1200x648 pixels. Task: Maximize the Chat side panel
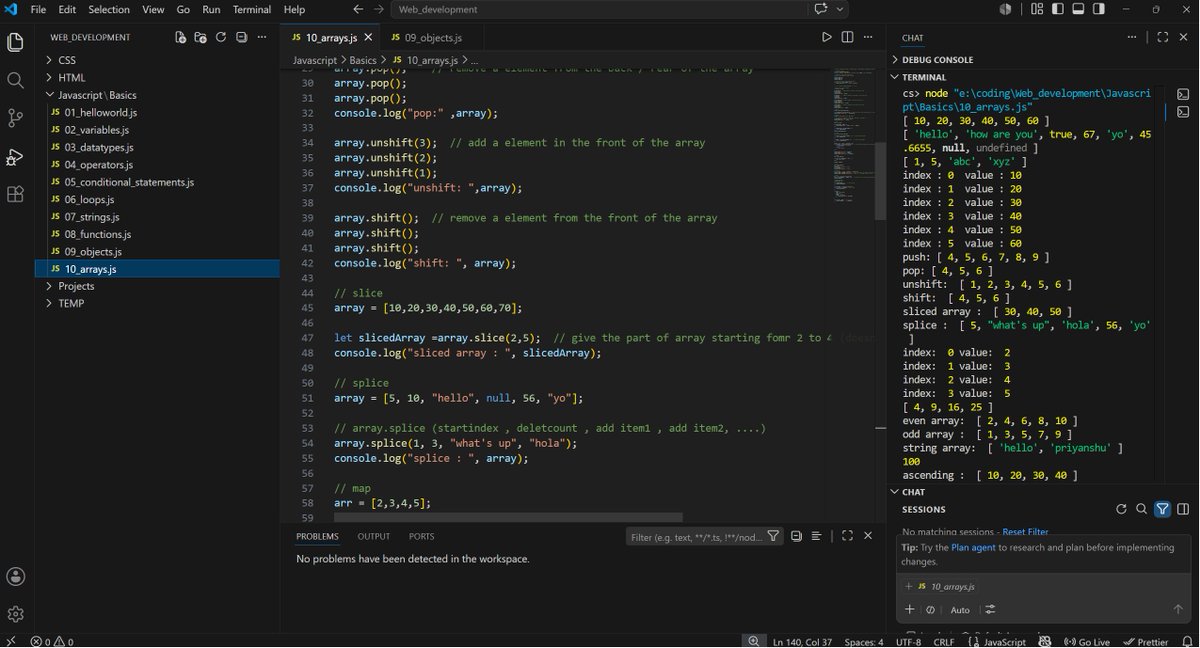[x=1162, y=37]
